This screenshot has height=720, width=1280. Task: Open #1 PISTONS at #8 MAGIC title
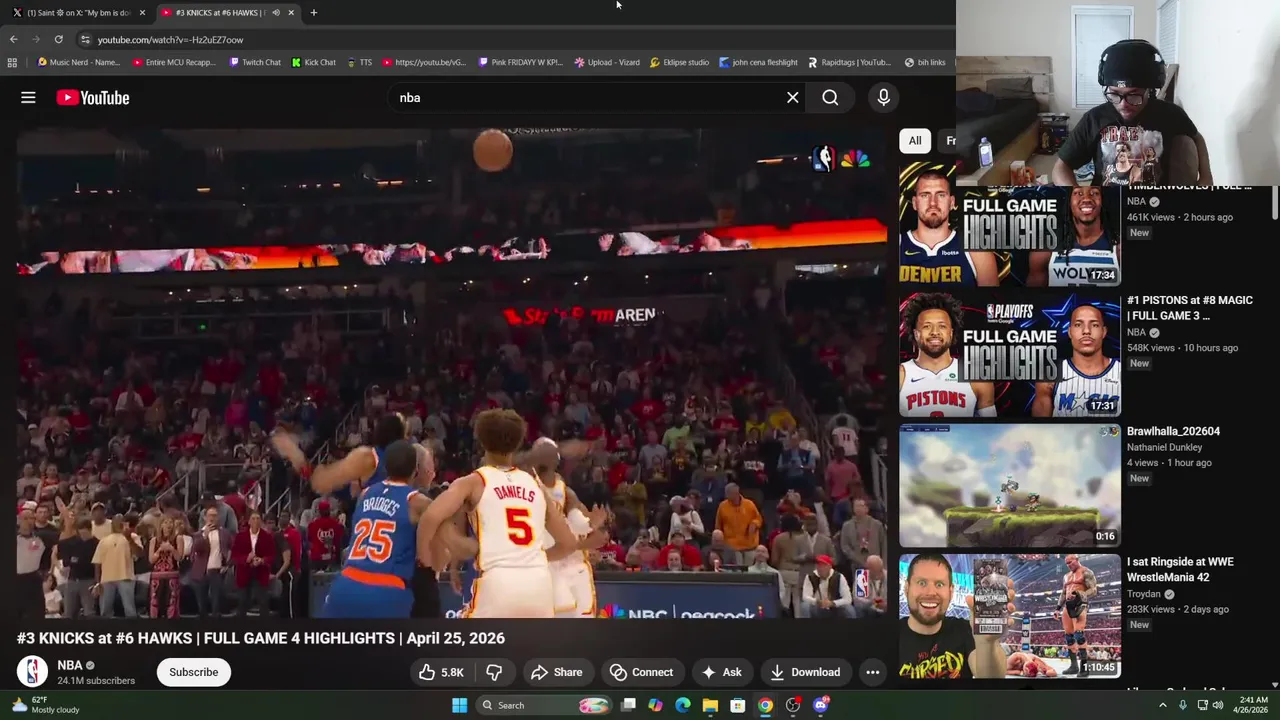pyautogui.click(x=1189, y=308)
